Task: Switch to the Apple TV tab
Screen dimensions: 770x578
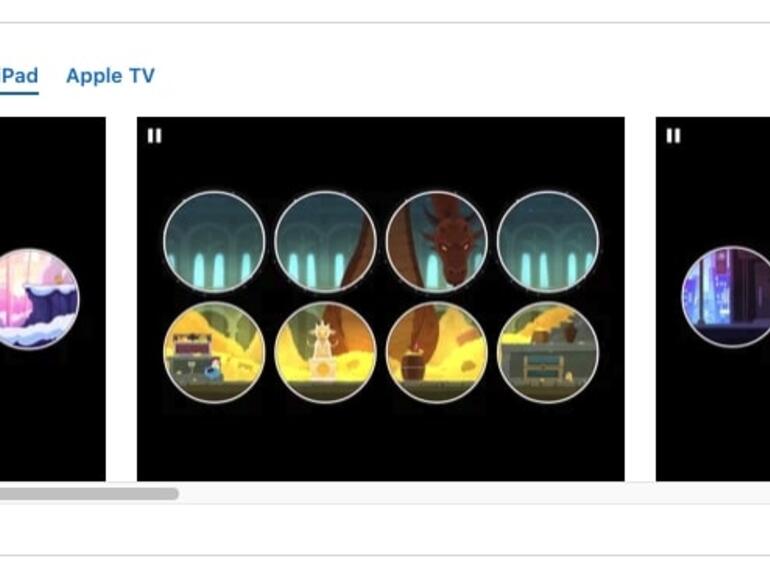Action: pos(110,76)
